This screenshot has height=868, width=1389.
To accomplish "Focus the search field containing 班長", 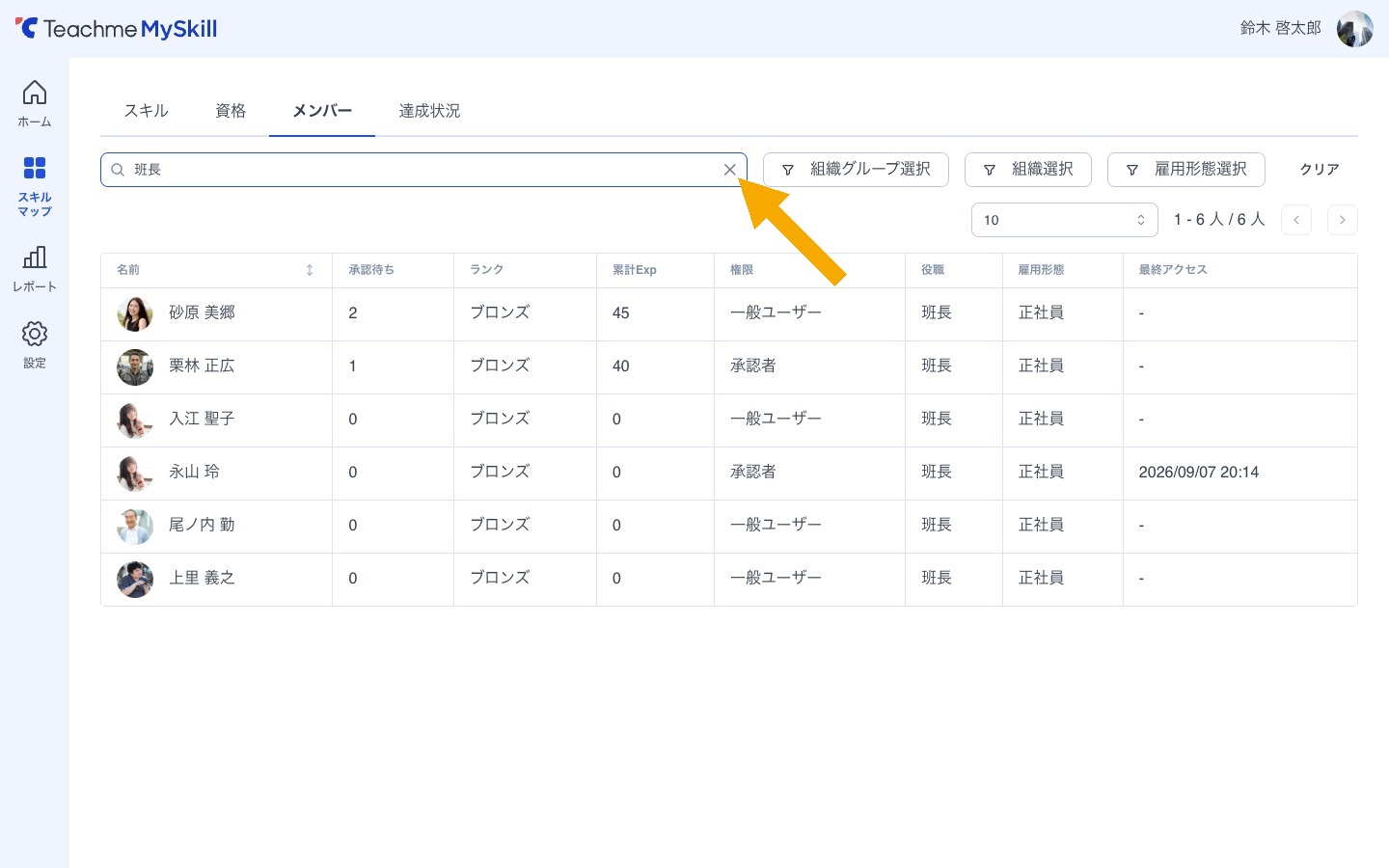I will [x=423, y=170].
